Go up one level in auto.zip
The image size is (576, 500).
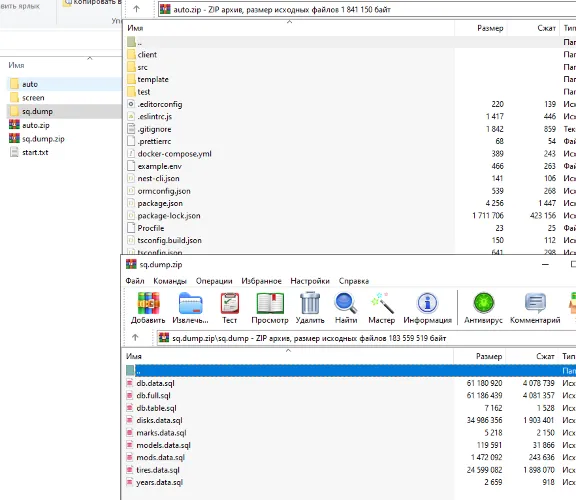(x=136, y=9)
